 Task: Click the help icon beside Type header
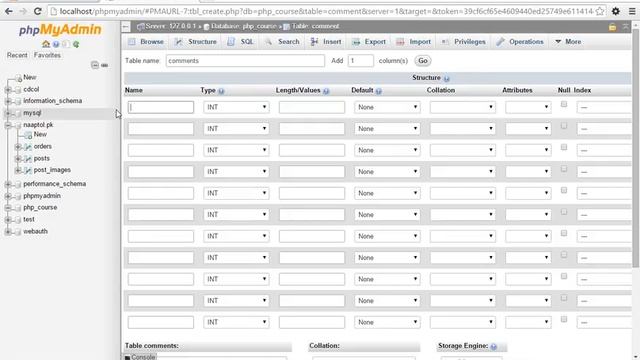(x=221, y=91)
